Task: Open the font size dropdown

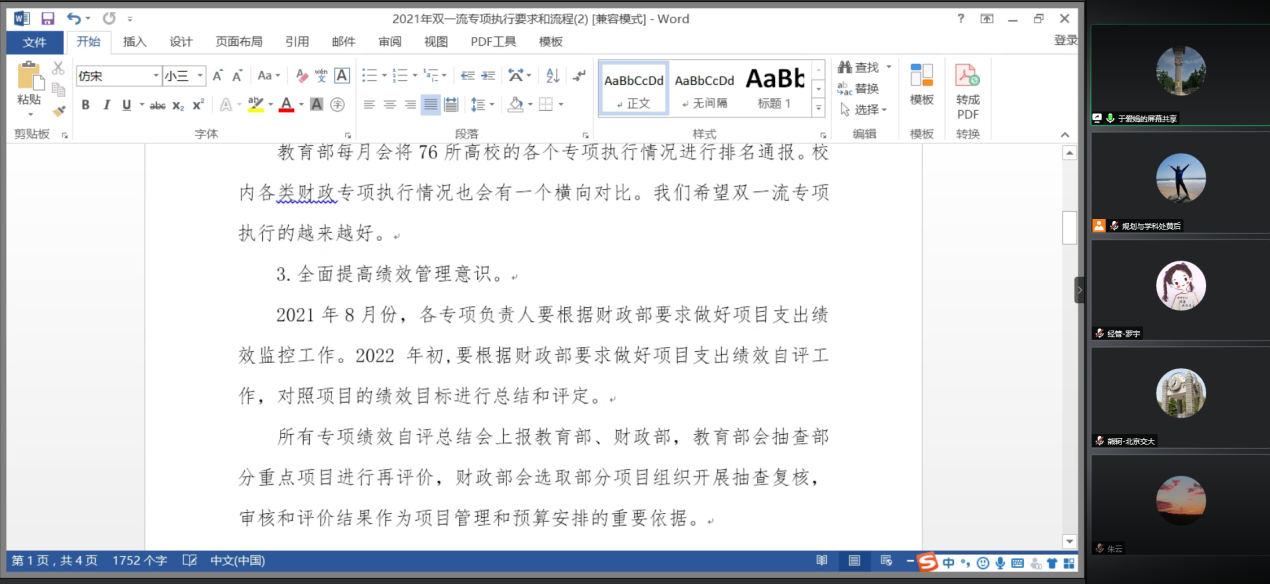Action: (199, 75)
